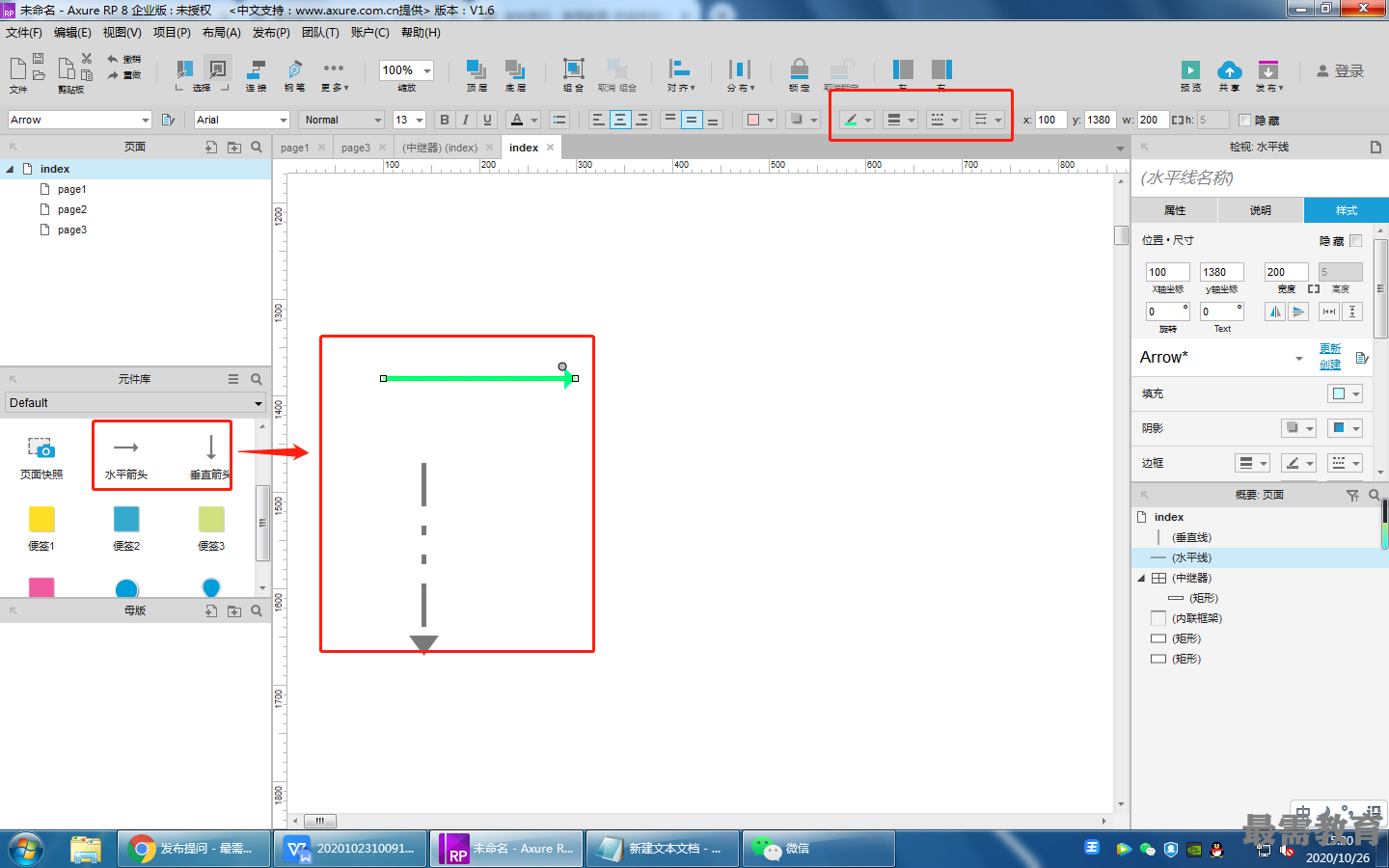The height and width of the screenshot is (868, 1389).
Task: Open the 100% zoom dropdown
Action: coord(427,70)
